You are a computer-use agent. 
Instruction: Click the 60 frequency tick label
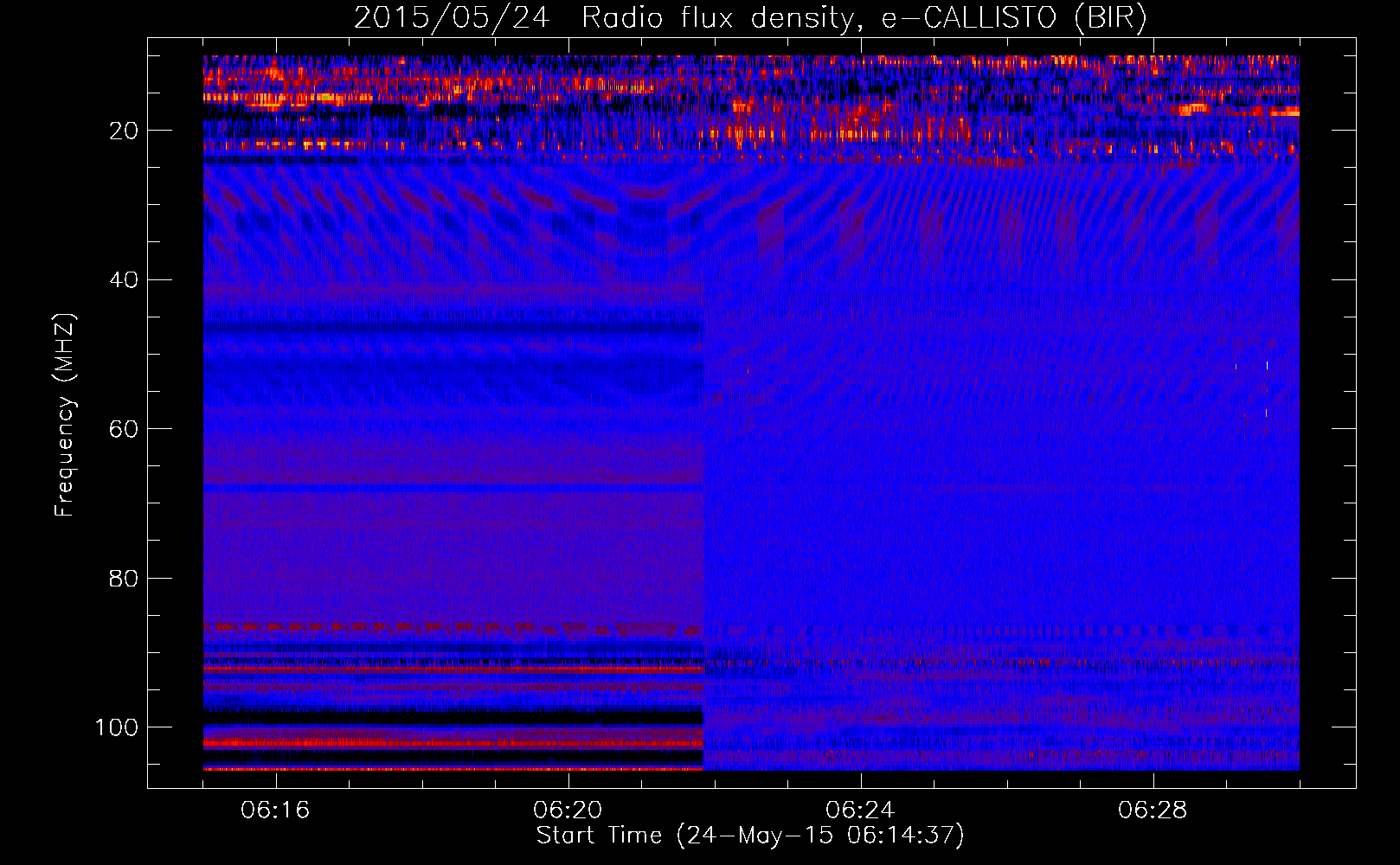(124, 430)
